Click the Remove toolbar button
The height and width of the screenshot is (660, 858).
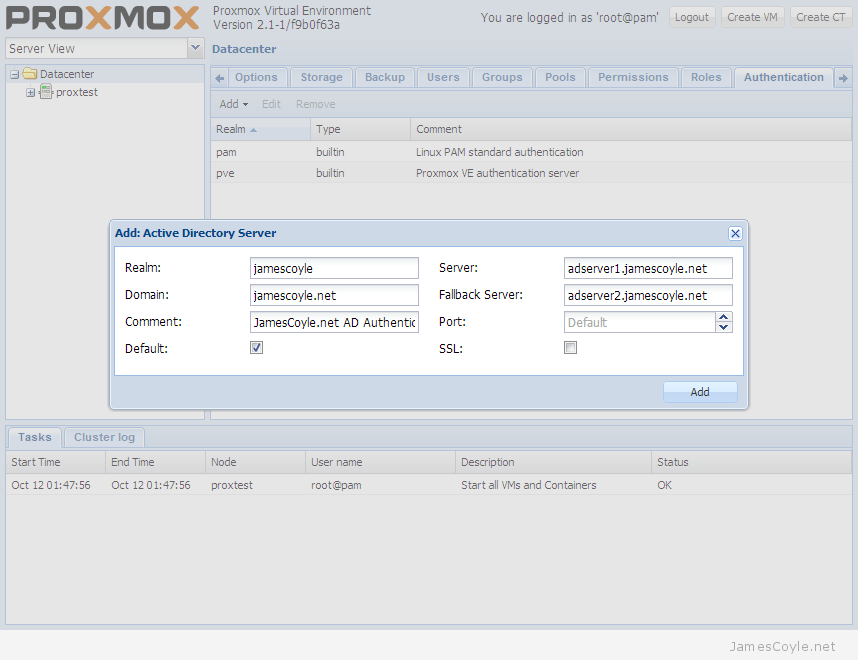[x=316, y=104]
